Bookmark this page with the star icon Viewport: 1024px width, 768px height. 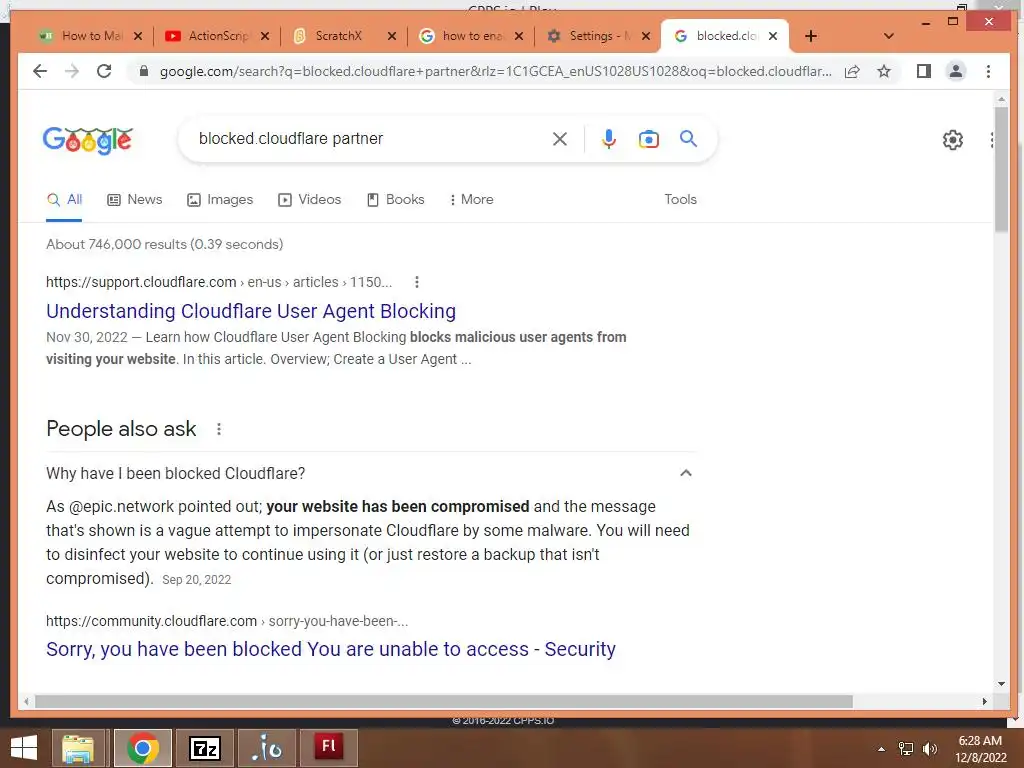(884, 71)
